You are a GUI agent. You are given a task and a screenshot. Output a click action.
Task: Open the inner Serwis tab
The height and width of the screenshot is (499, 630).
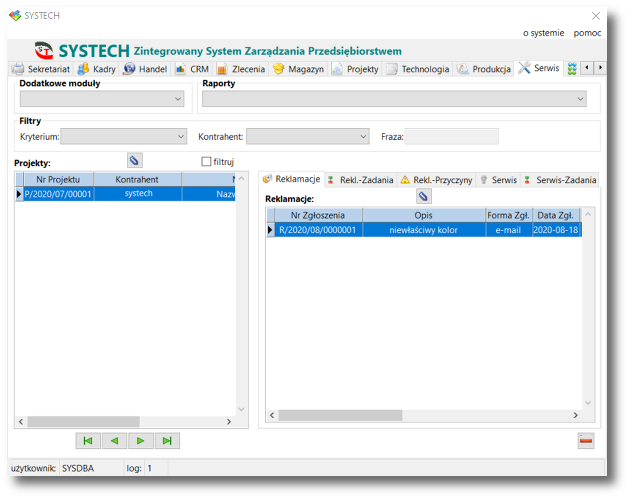coord(498,180)
